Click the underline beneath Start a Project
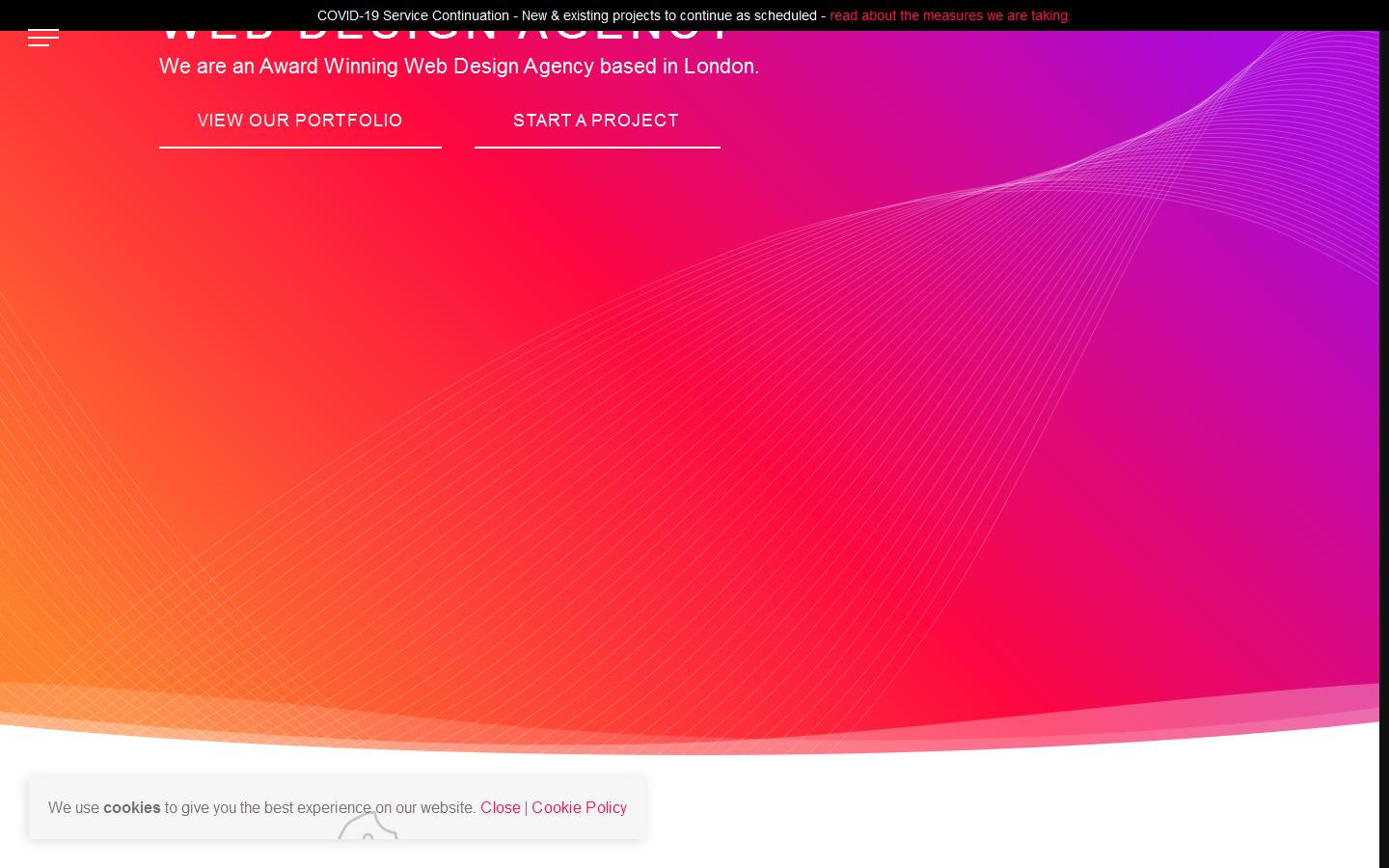The image size is (1389, 868). pos(597,148)
